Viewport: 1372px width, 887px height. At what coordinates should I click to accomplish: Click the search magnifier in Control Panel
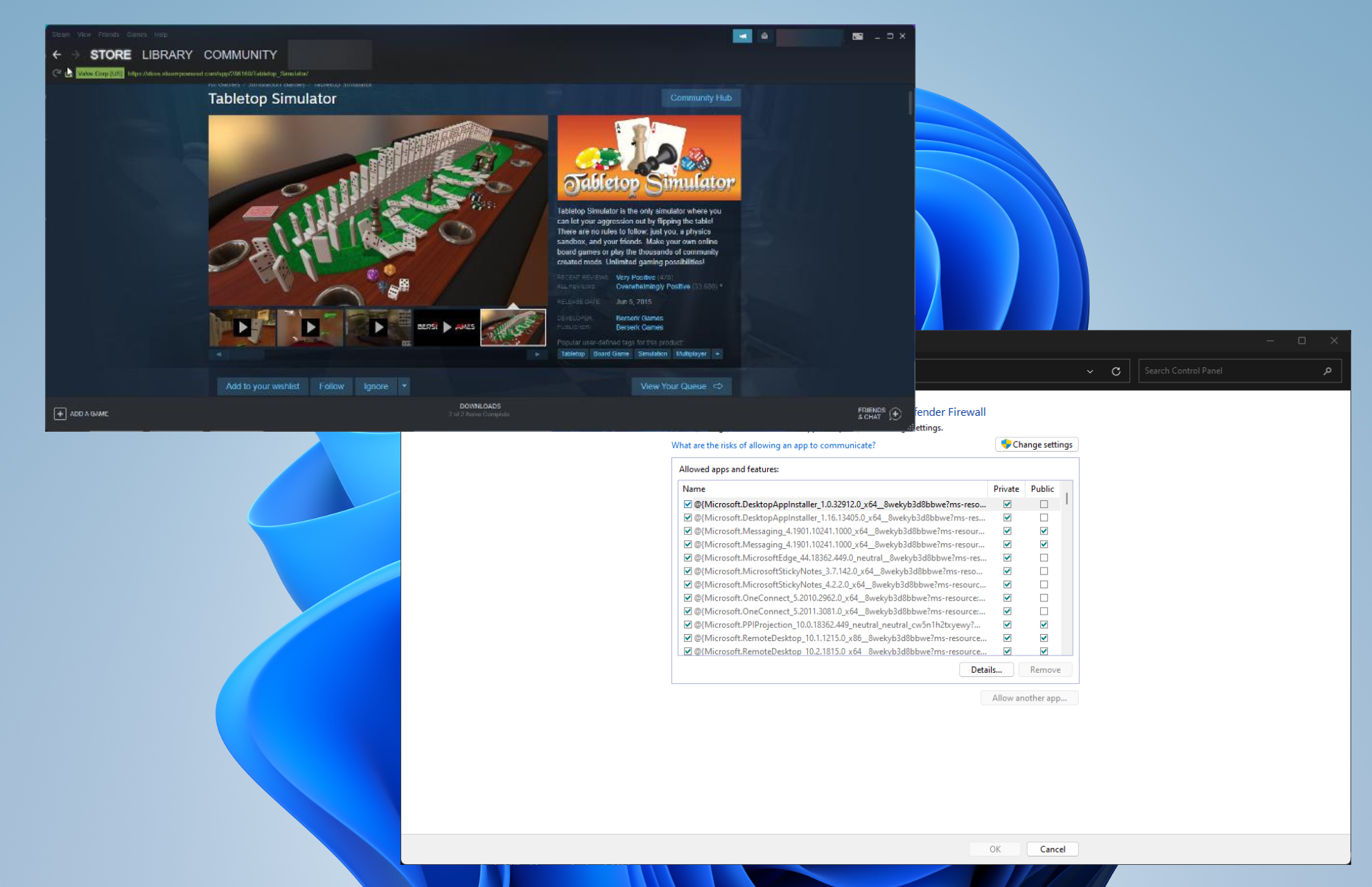click(1327, 371)
